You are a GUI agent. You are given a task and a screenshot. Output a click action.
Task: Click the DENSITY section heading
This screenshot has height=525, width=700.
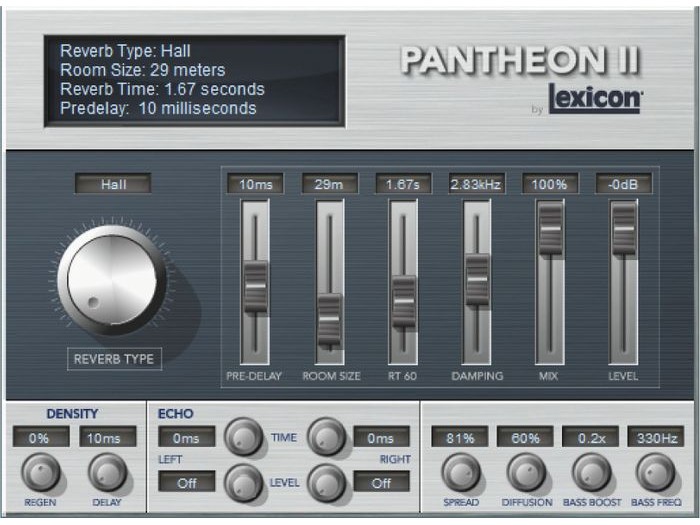pyautogui.click(x=72, y=414)
